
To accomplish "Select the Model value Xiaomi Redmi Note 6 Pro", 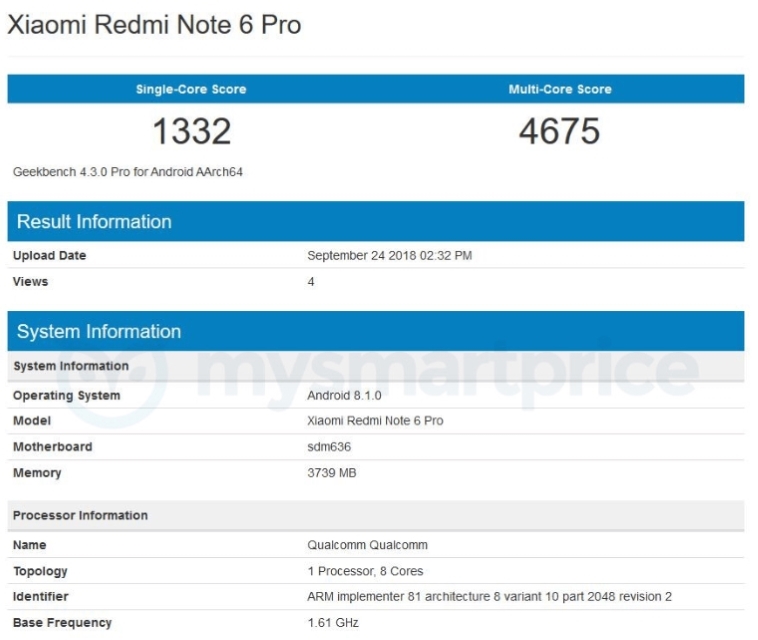I will point(375,421).
